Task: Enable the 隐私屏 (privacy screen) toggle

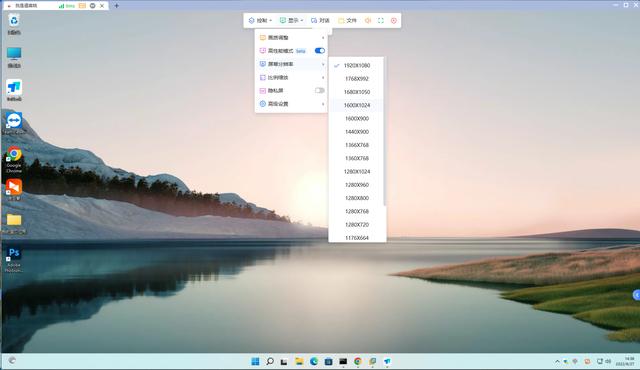Action: pos(320,91)
